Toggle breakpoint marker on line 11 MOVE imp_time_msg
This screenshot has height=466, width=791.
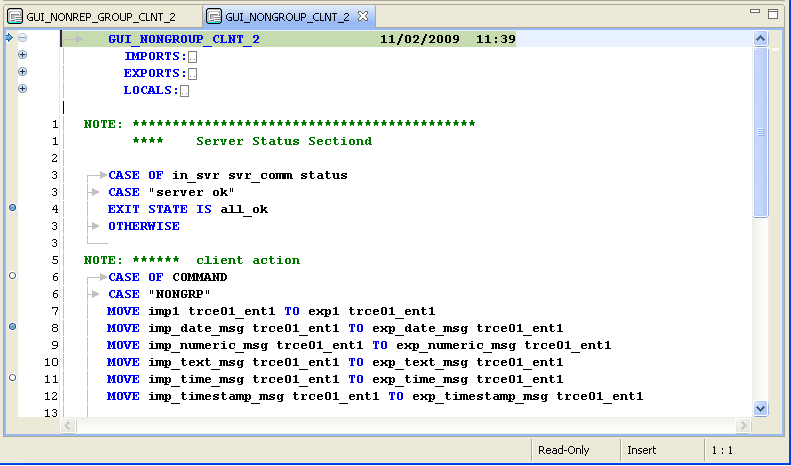tap(13, 377)
